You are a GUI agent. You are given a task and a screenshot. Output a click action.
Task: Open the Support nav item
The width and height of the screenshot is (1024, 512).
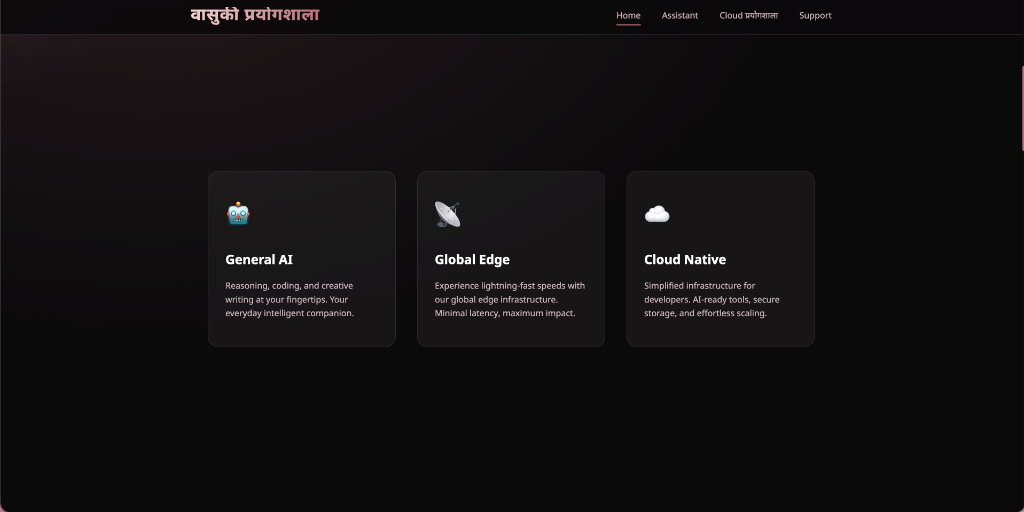click(815, 16)
